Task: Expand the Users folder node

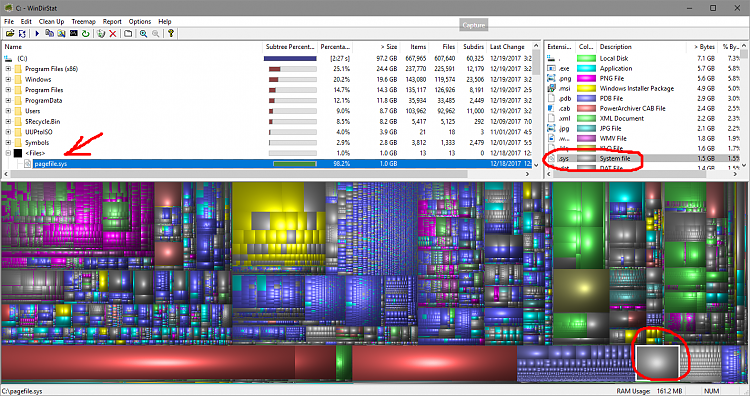Action: coord(8,111)
